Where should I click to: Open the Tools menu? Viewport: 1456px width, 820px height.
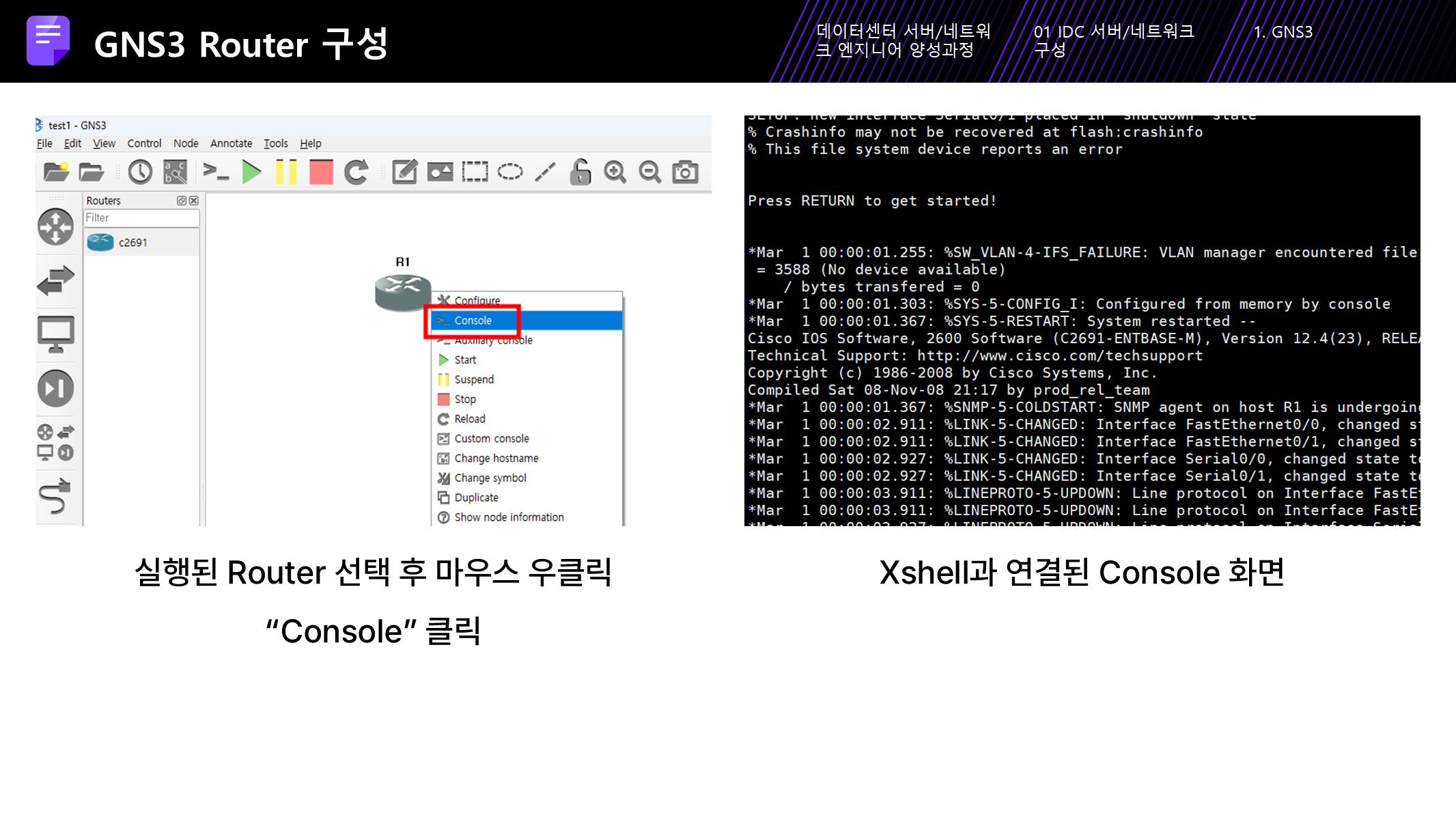coord(276,143)
